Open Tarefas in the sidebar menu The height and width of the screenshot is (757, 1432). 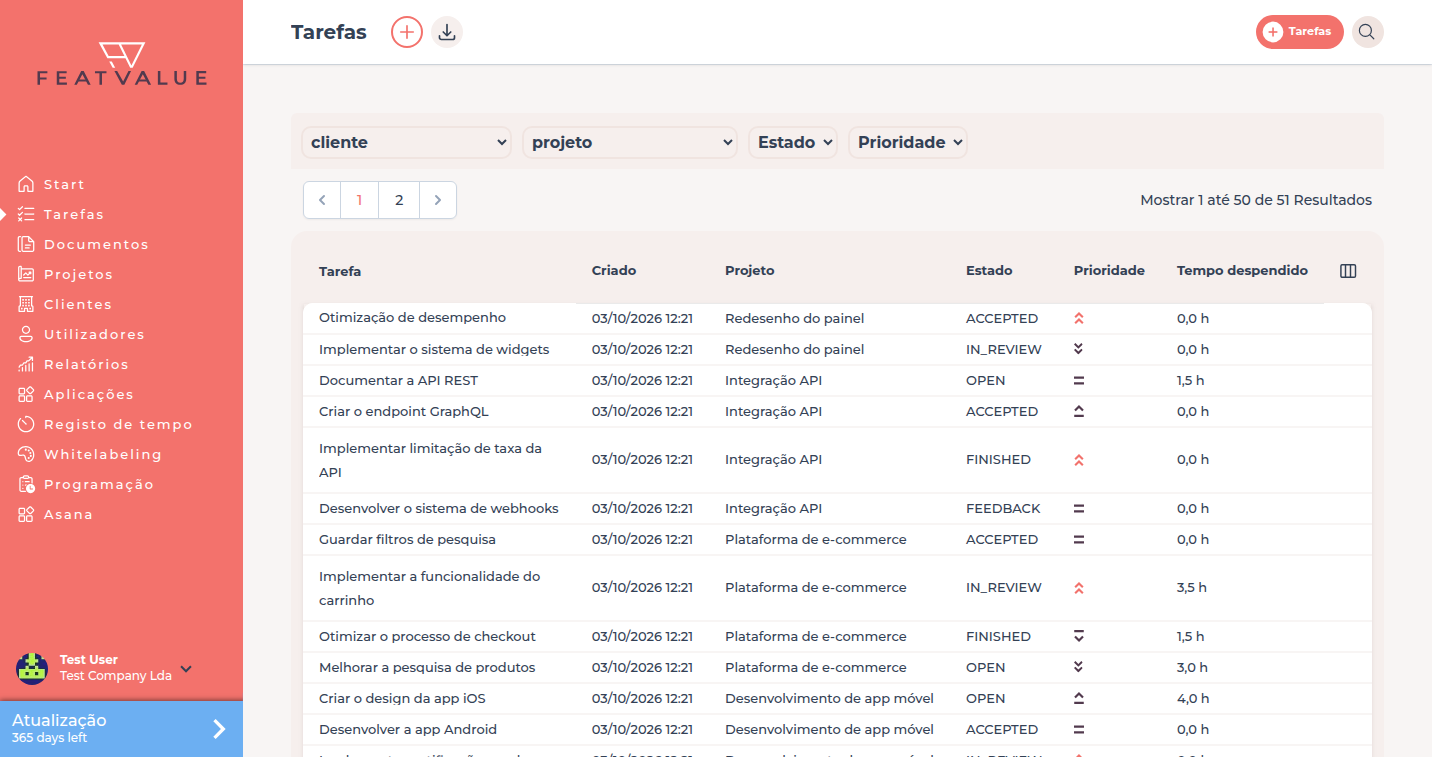pos(74,214)
